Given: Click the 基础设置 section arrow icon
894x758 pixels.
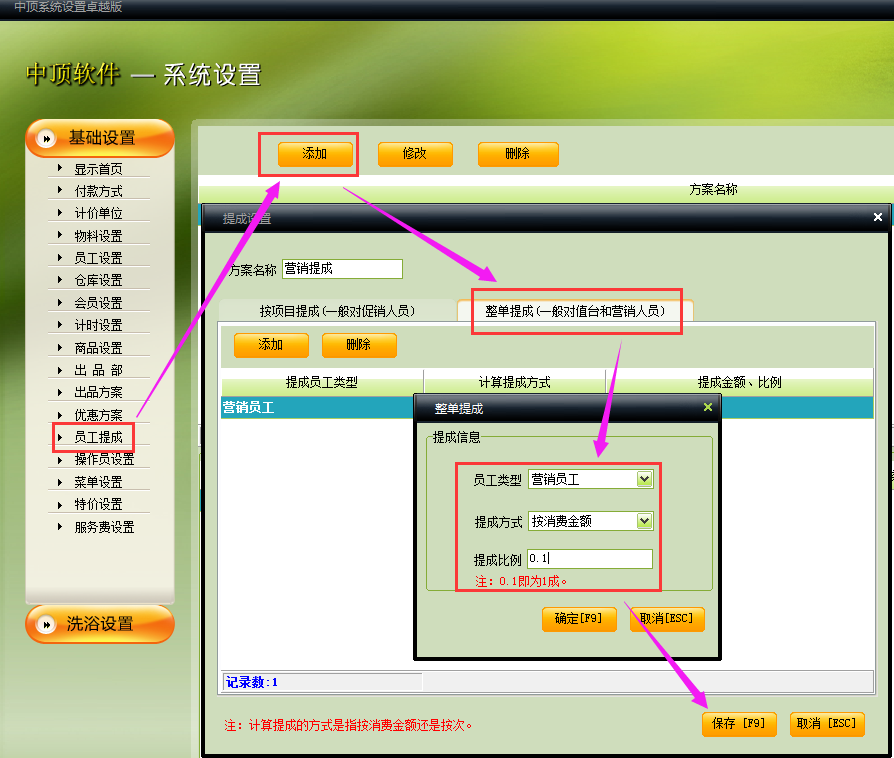Looking at the screenshot, I should point(46,138).
